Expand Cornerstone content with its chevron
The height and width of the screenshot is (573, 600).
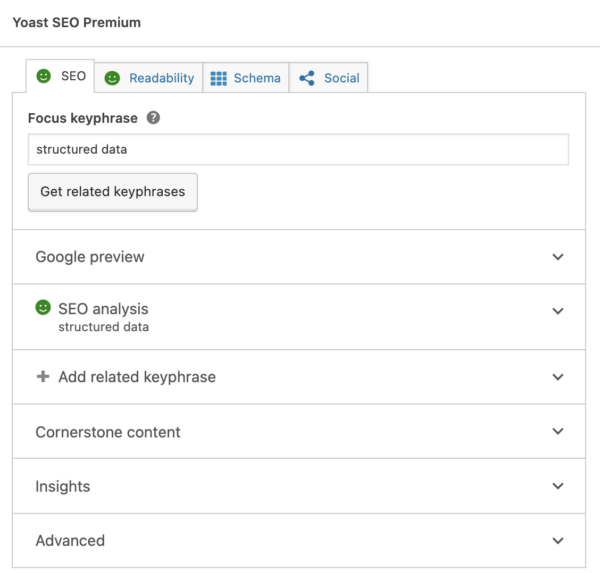pos(558,432)
